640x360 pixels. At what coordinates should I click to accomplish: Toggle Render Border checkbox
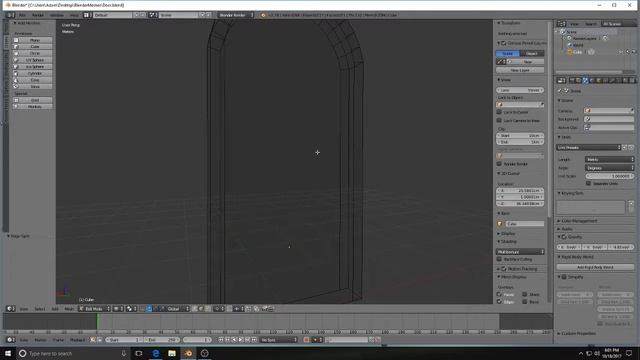click(499, 164)
